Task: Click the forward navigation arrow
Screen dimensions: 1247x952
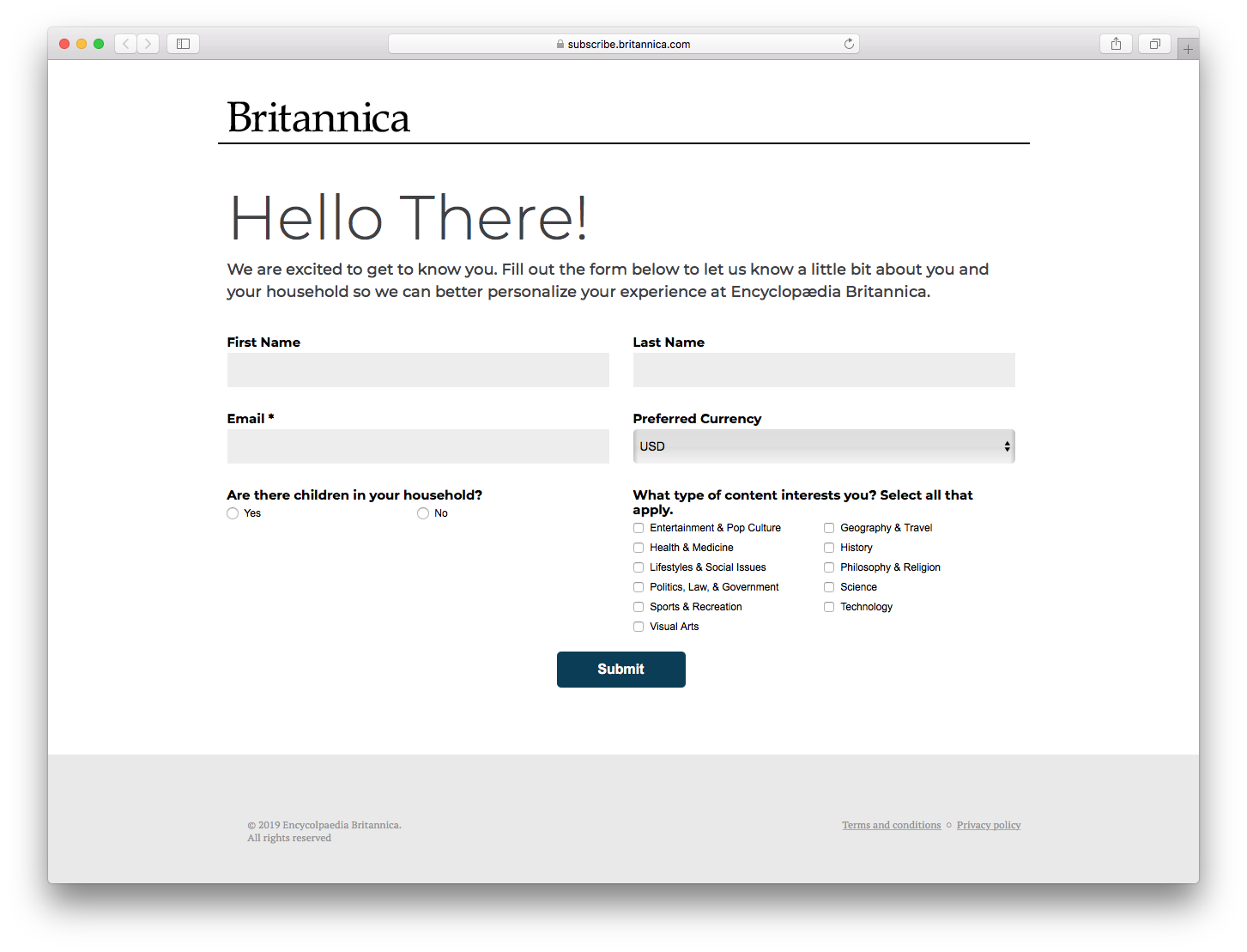Action: point(148,43)
